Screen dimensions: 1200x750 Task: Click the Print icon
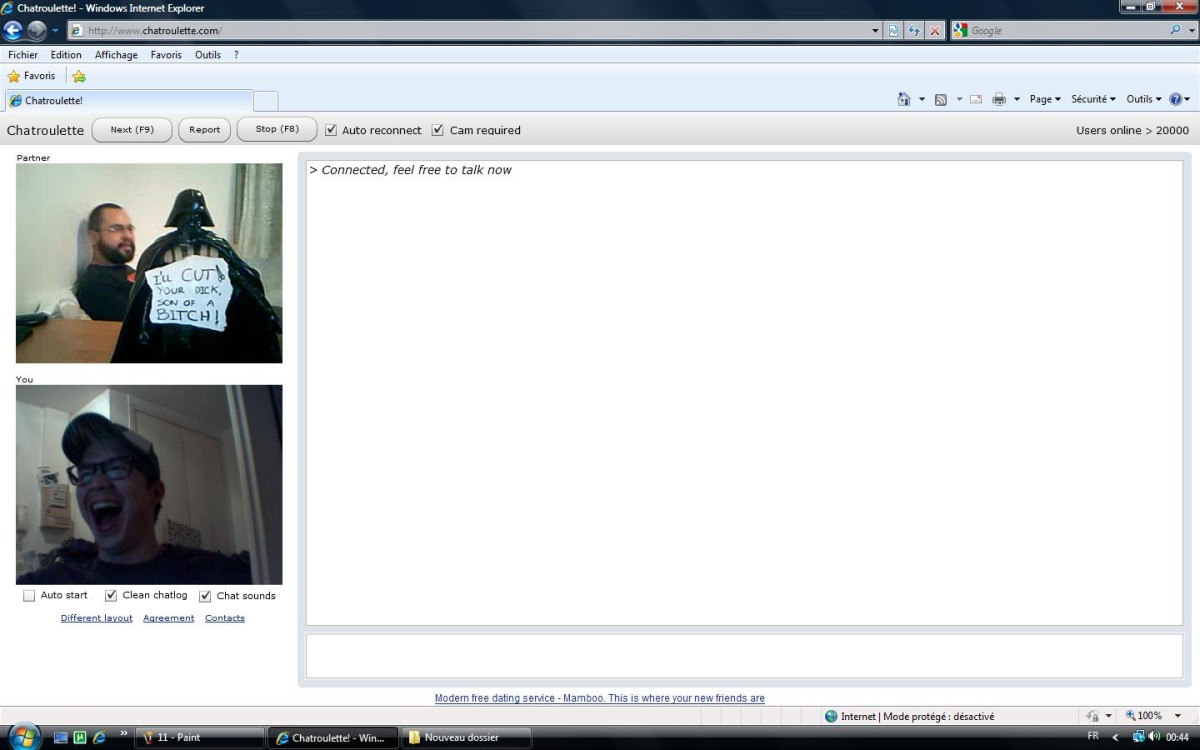click(x=998, y=99)
